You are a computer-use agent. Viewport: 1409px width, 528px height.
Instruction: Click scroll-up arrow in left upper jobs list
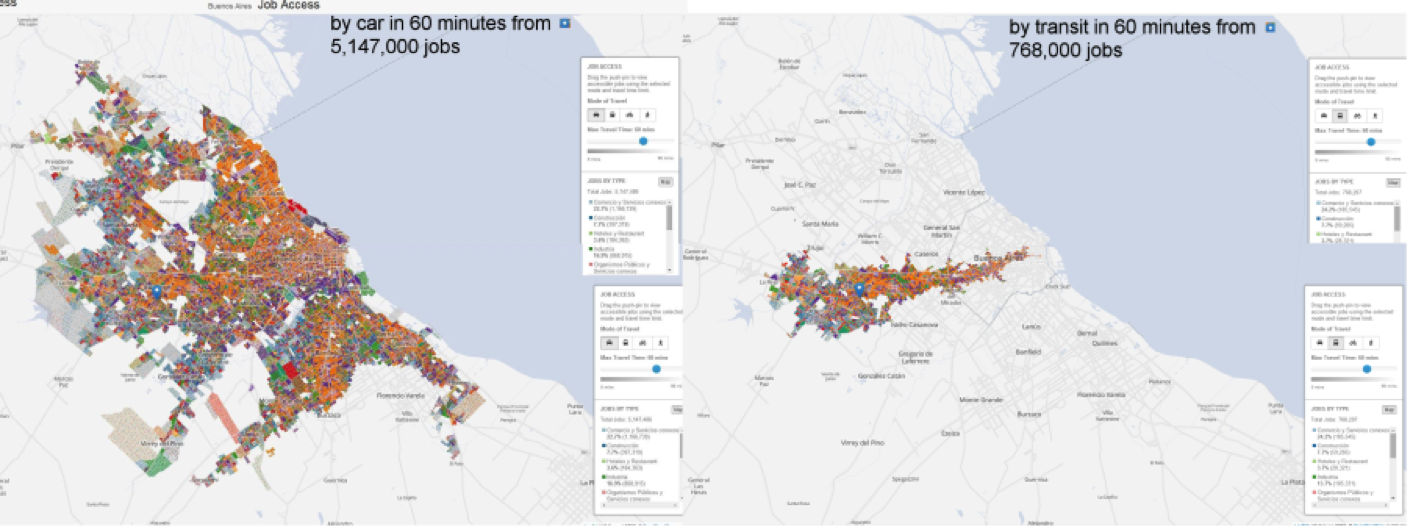coord(669,202)
